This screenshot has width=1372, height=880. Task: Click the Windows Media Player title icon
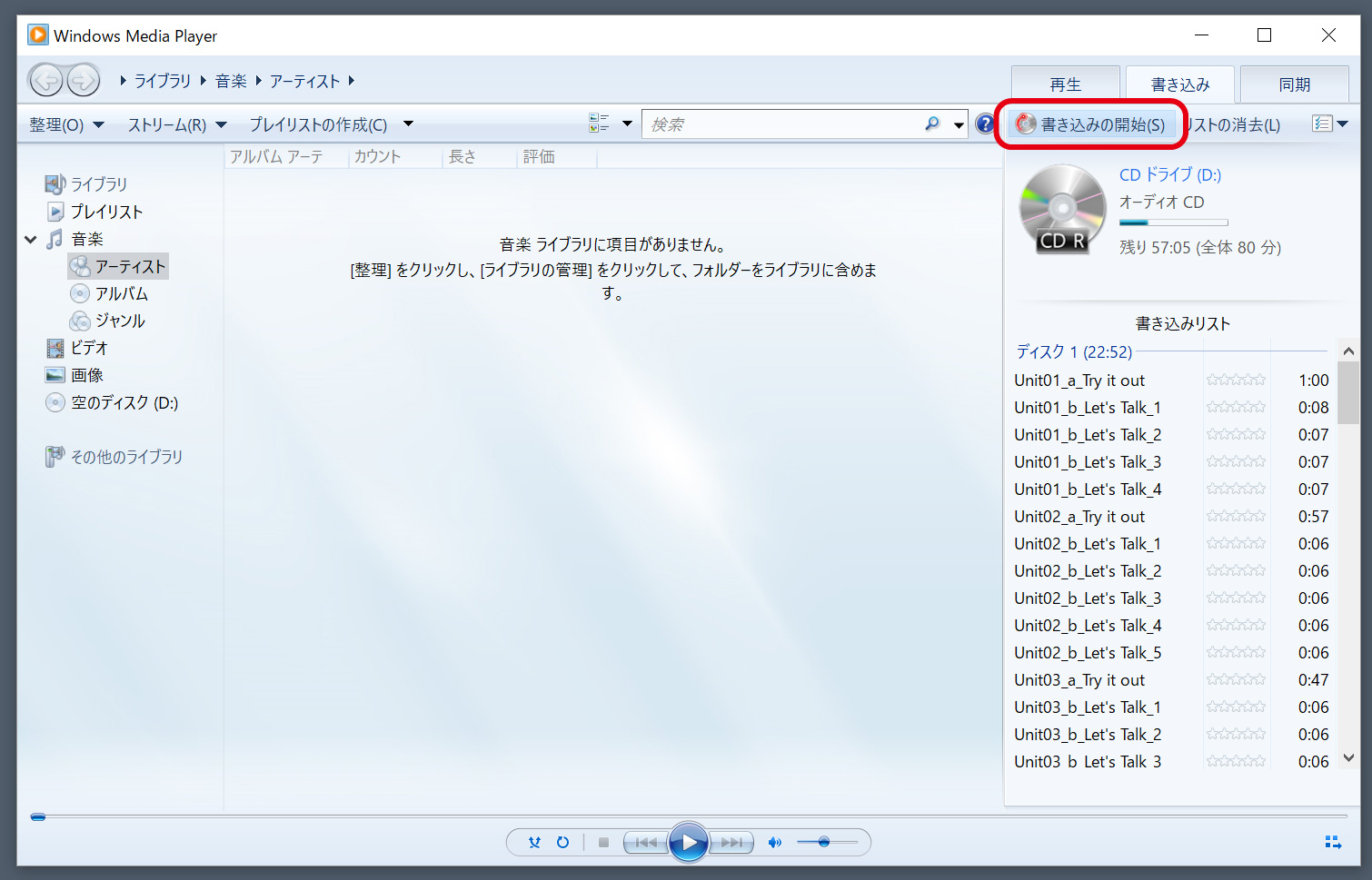pos(37,35)
